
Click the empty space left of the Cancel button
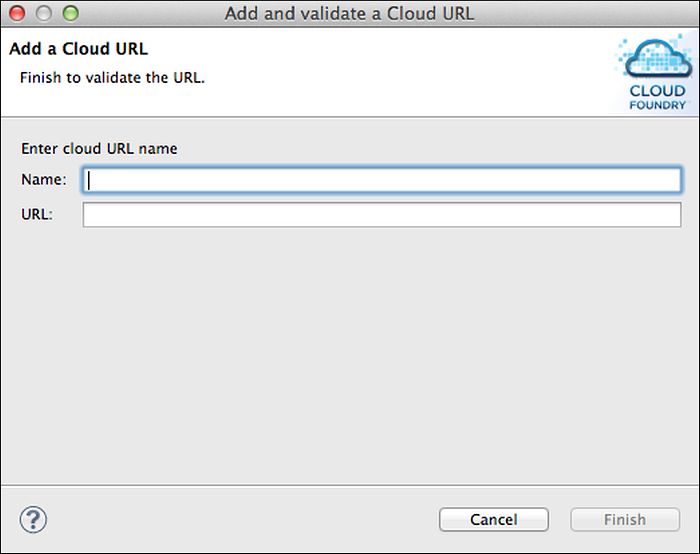(250, 520)
